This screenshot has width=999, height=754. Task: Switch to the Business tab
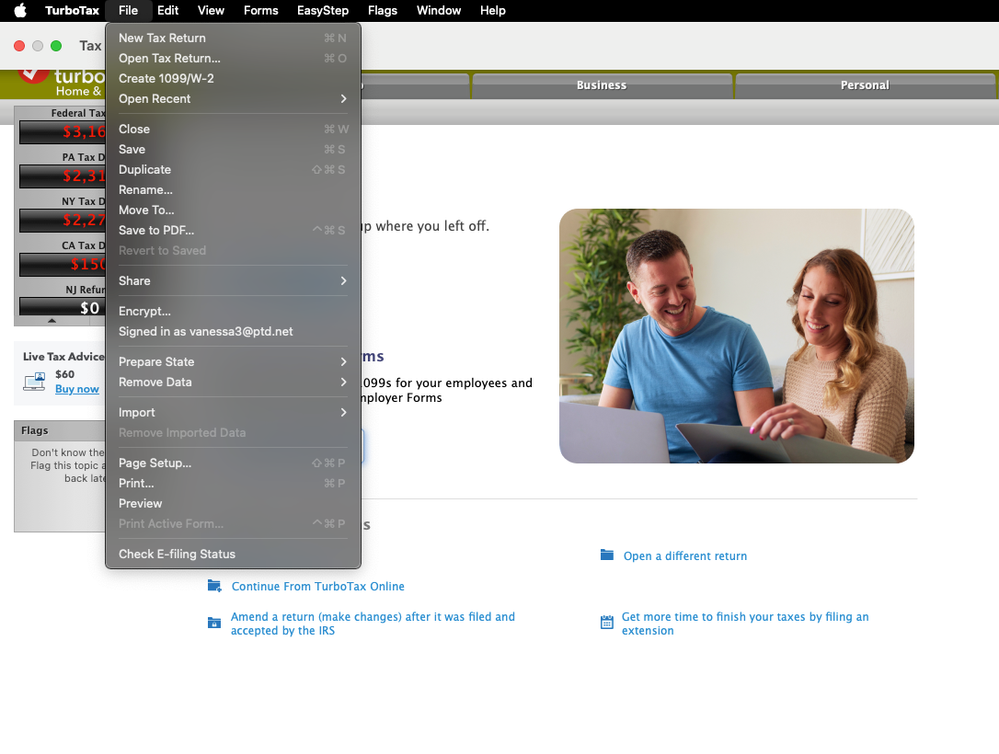coord(601,85)
